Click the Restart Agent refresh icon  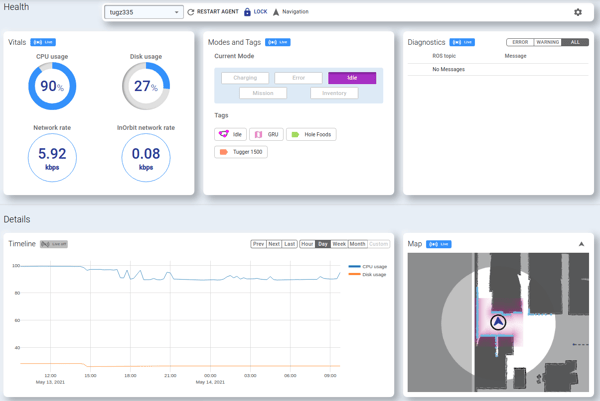tap(191, 12)
